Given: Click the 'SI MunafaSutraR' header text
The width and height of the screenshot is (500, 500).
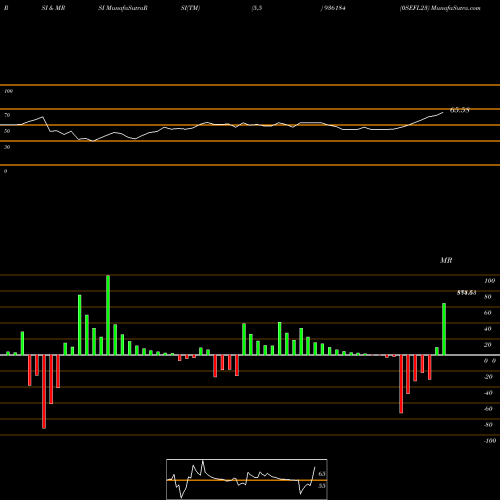Looking at the screenshot, I should (x=123, y=8).
